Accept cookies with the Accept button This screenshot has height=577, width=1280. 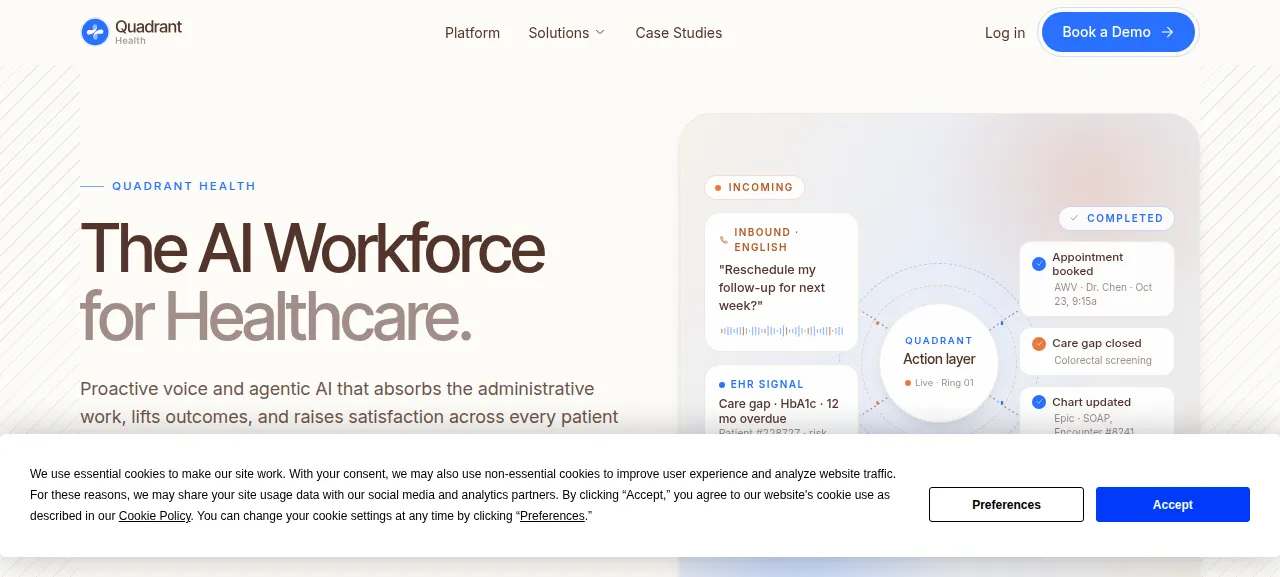pyautogui.click(x=1172, y=504)
